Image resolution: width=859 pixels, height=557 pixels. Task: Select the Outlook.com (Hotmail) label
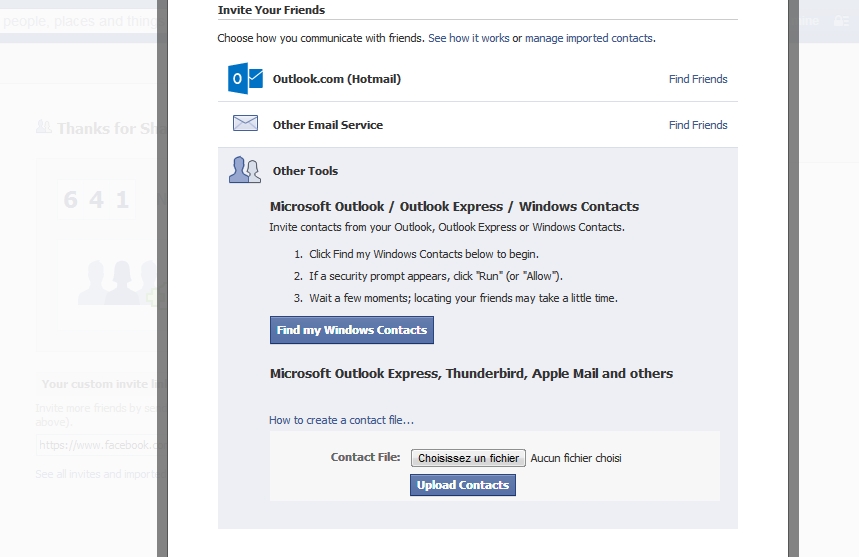point(337,79)
